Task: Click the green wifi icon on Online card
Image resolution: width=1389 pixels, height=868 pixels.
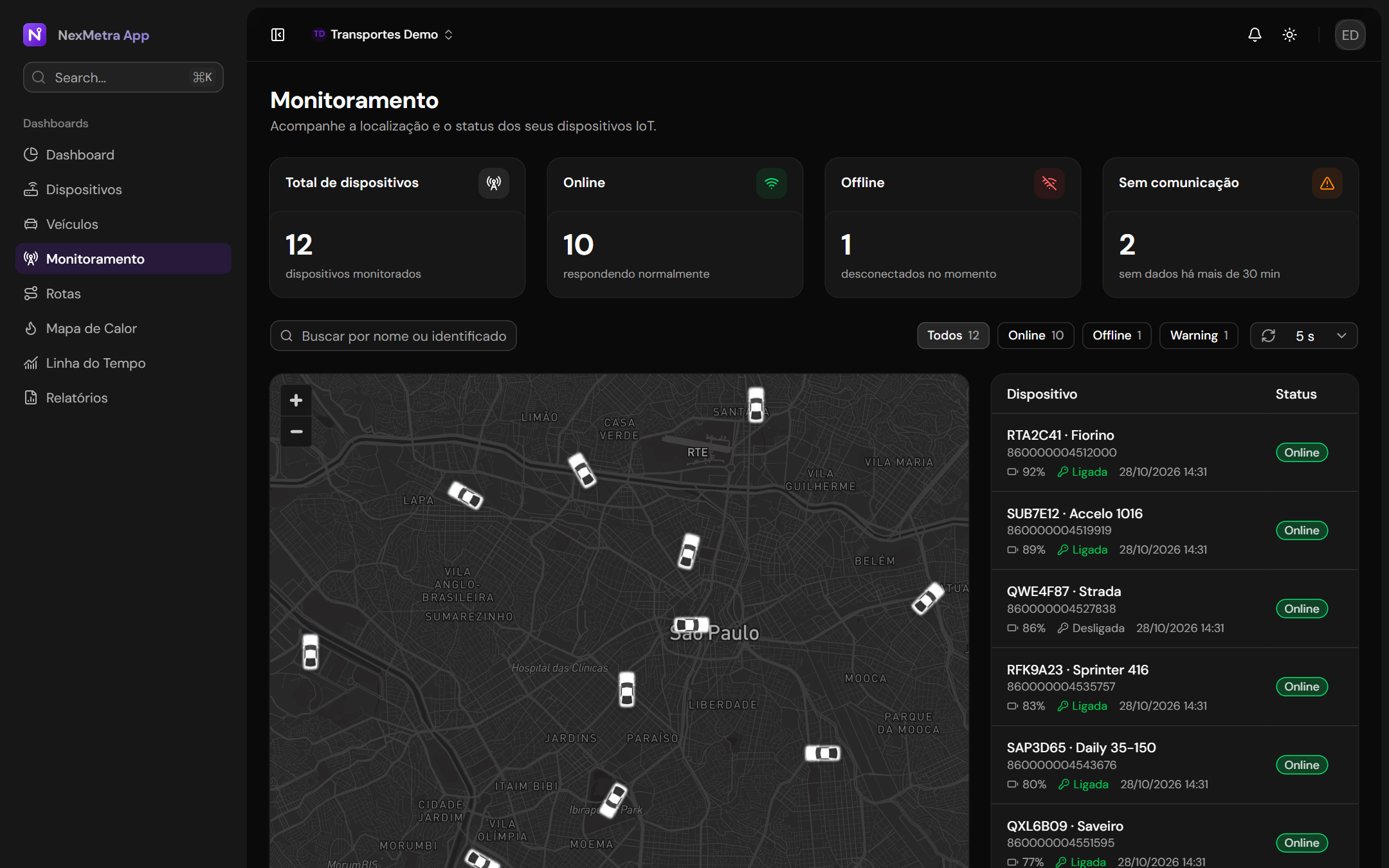Action: click(772, 183)
